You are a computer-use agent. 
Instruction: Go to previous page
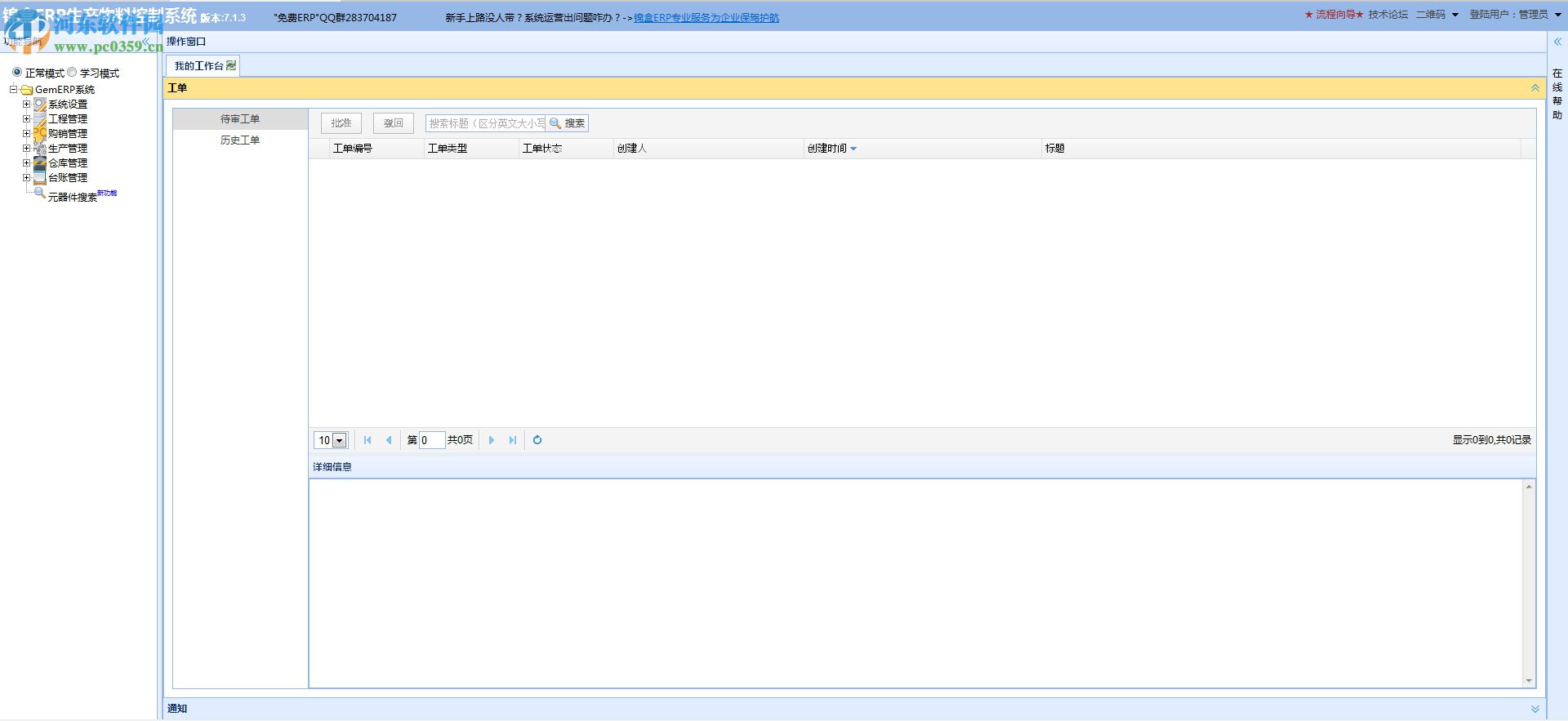389,440
